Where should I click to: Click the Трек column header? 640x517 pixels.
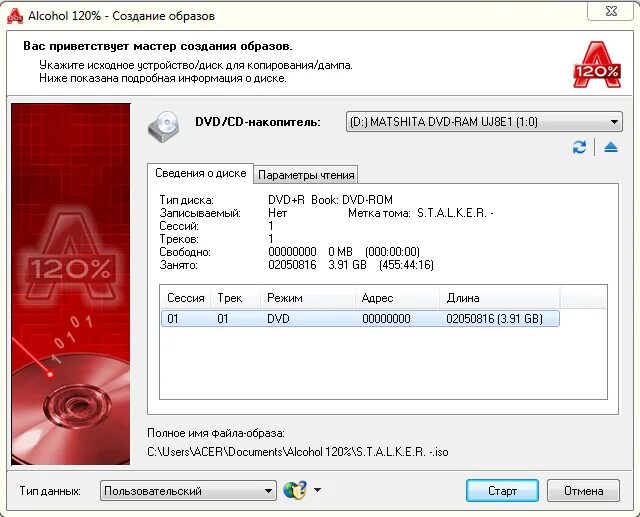(x=235, y=298)
